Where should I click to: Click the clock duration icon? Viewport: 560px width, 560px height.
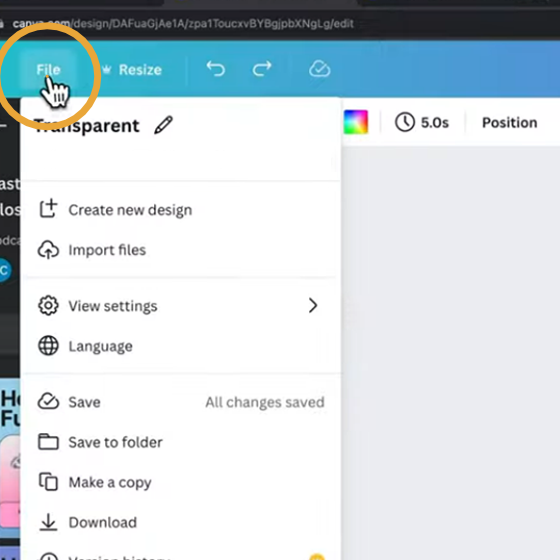[405, 122]
